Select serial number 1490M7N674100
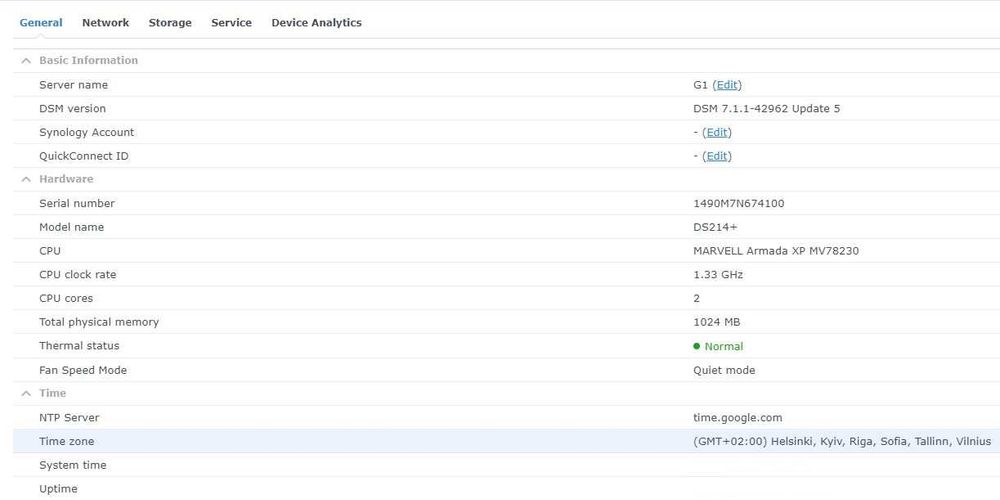The height and width of the screenshot is (500, 1000). pos(739,204)
